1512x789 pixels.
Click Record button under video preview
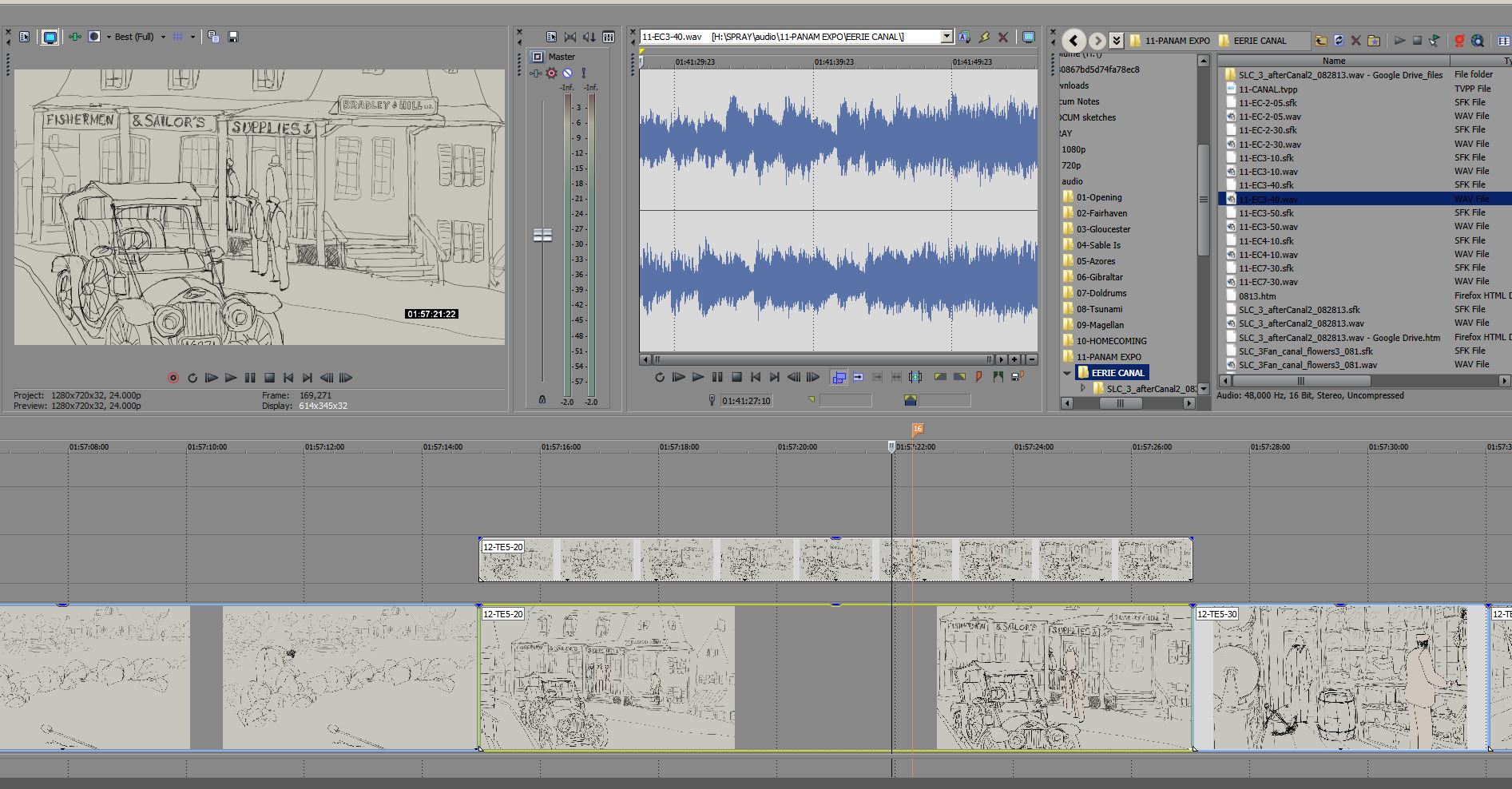click(173, 378)
